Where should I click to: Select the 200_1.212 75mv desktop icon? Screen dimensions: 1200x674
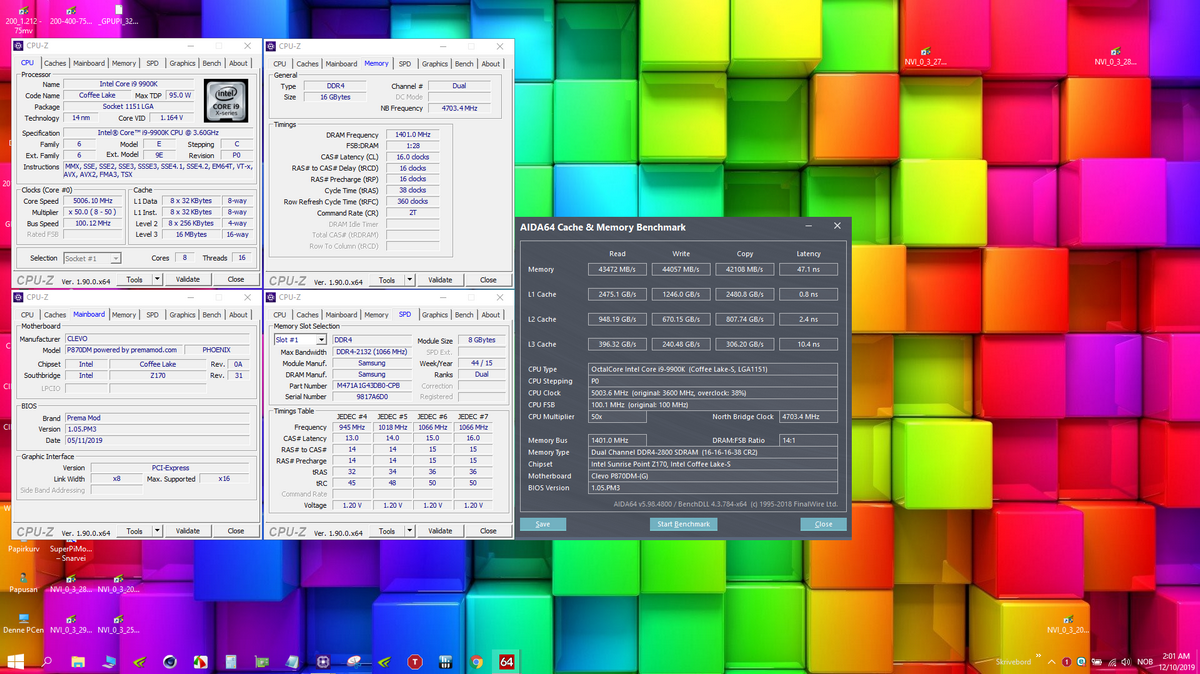(x=23, y=18)
